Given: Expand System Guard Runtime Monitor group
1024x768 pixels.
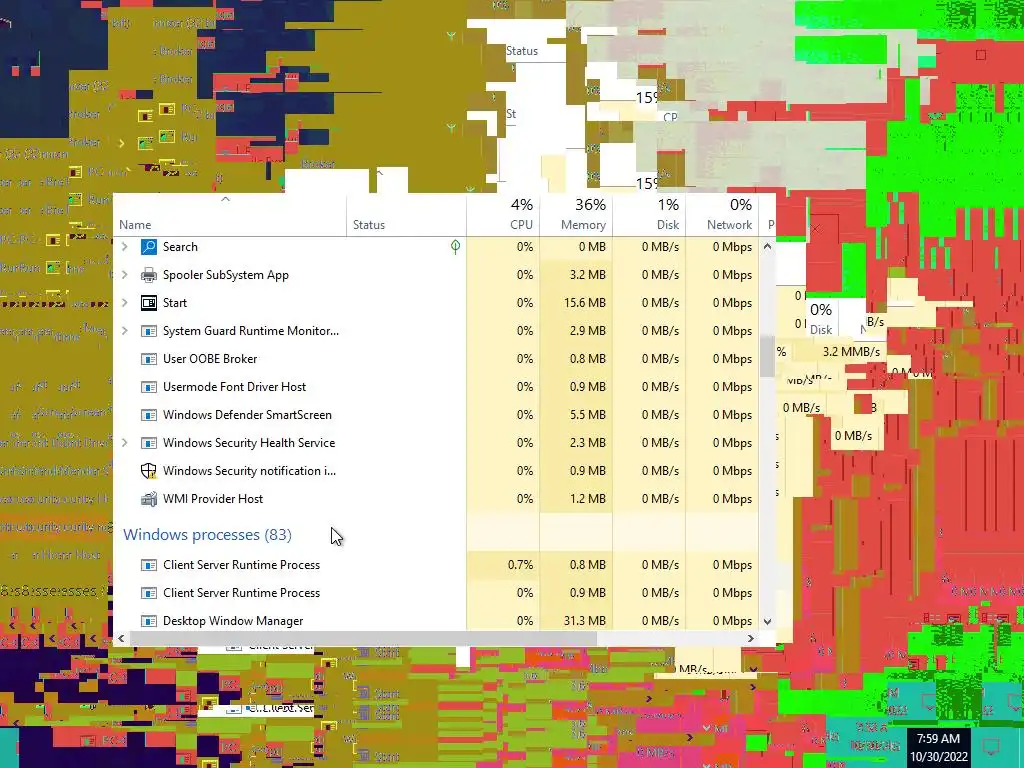Looking at the screenshot, I should click(x=125, y=331).
